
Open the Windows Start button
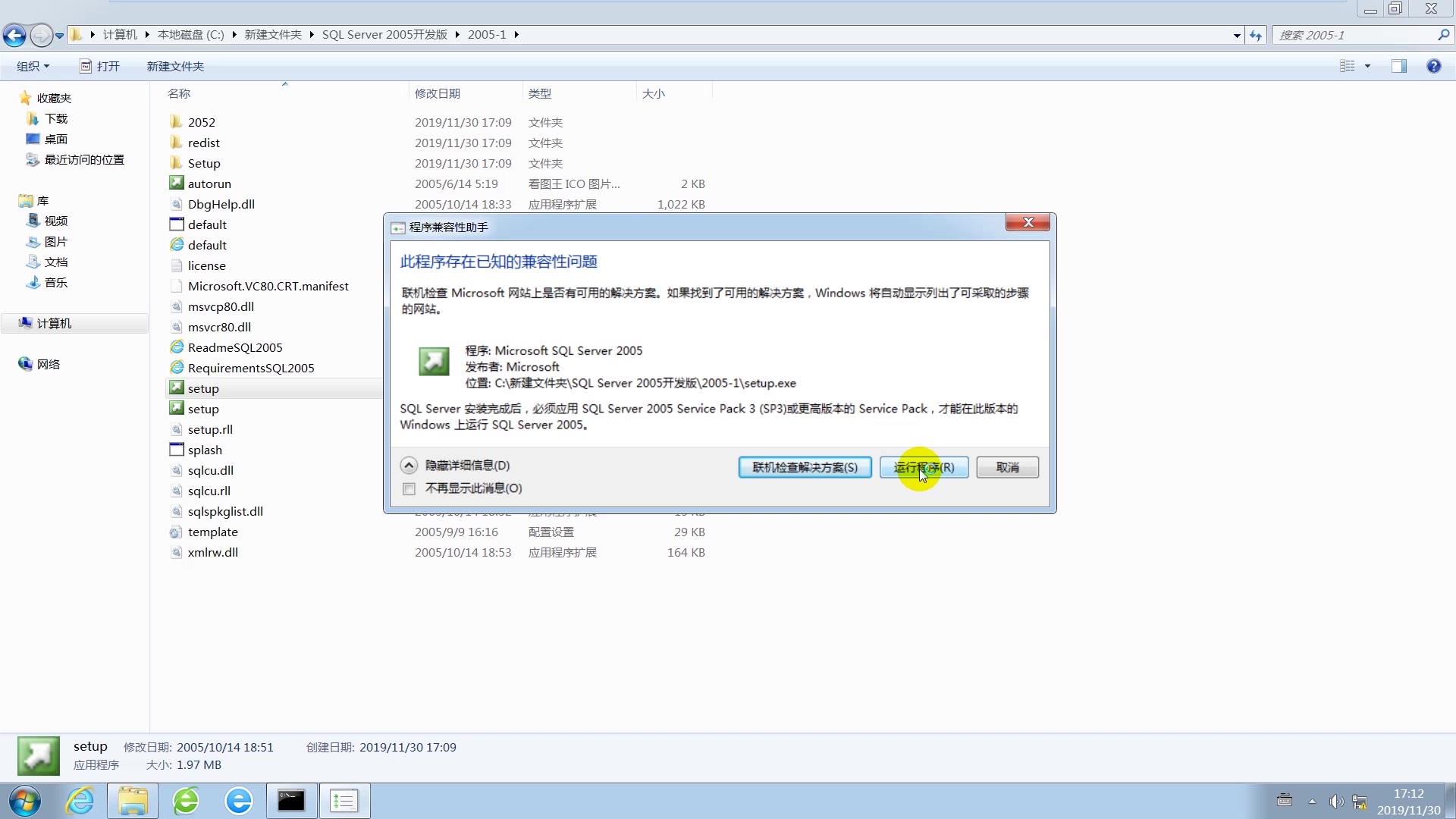(x=25, y=801)
